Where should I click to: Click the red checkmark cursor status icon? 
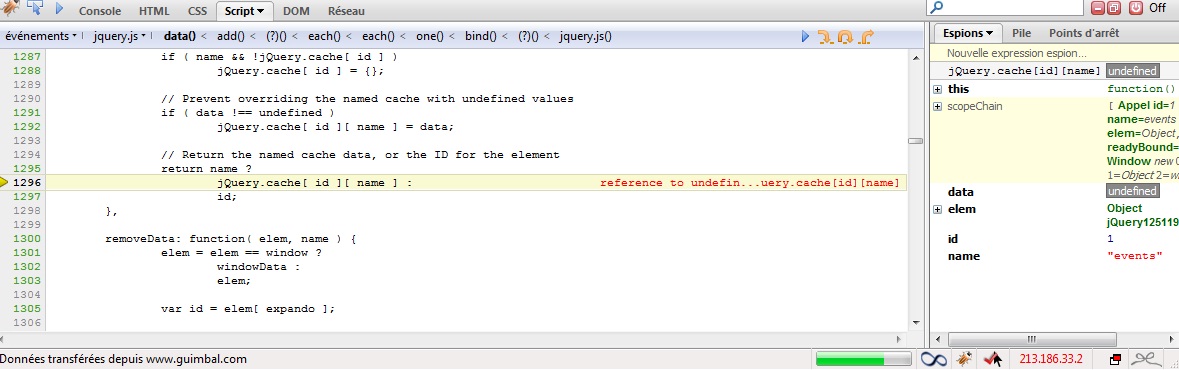point(993,359)
